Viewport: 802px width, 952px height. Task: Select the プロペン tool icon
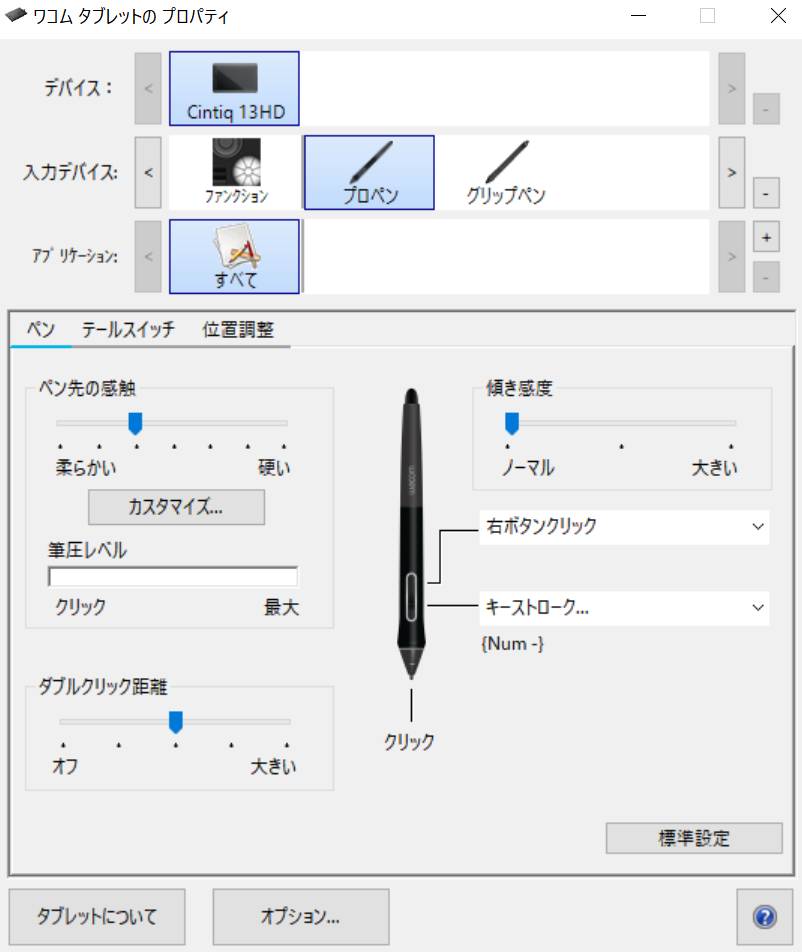[x=369, y=172]
